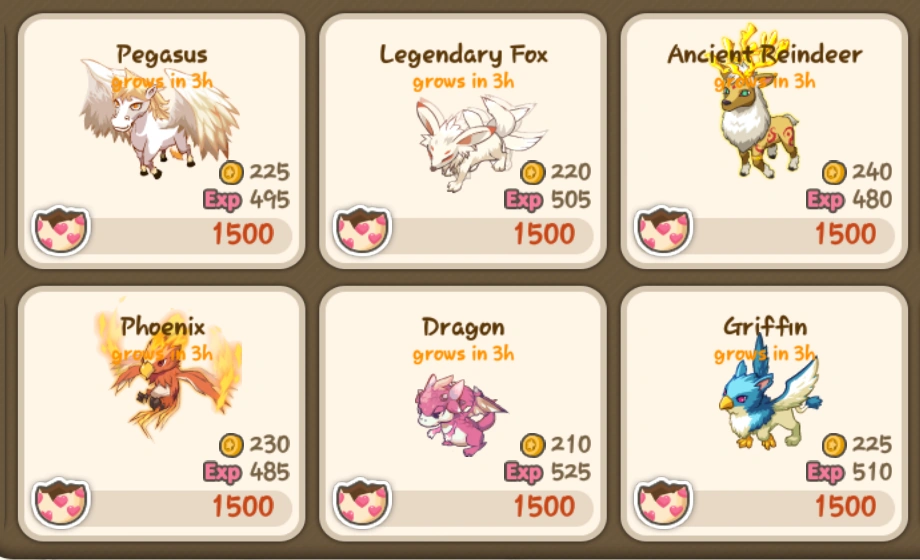Open the Griffin title label

pyautogui.click(x=765, y=327)
